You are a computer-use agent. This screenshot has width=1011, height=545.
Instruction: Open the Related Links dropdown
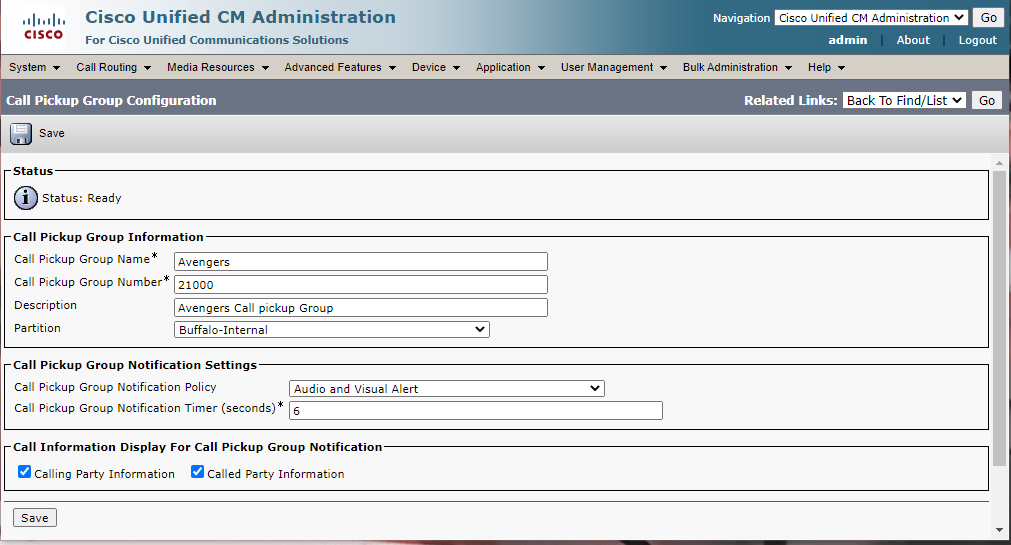(904, 100)
